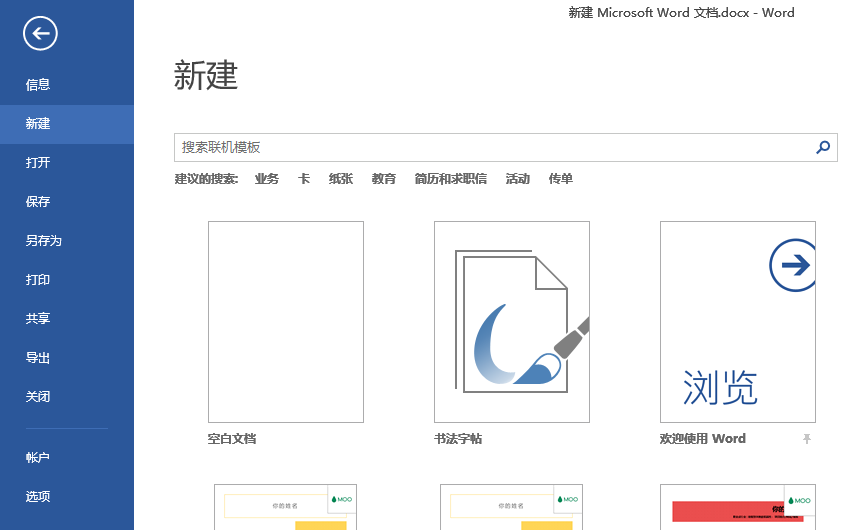Select the 空白文档 blank template thumbnail
Image resolution: width=855 pixels, height=530 pixels.
click(286, 322)
